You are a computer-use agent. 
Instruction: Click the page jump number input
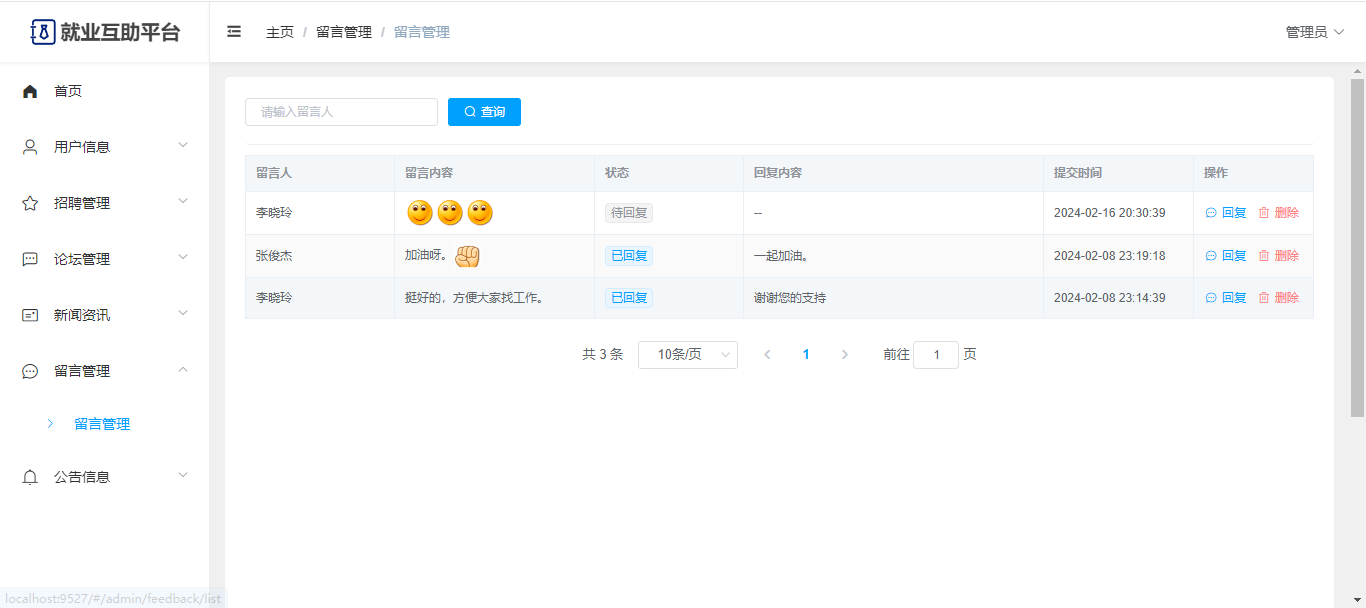click(x=936, y=355)
